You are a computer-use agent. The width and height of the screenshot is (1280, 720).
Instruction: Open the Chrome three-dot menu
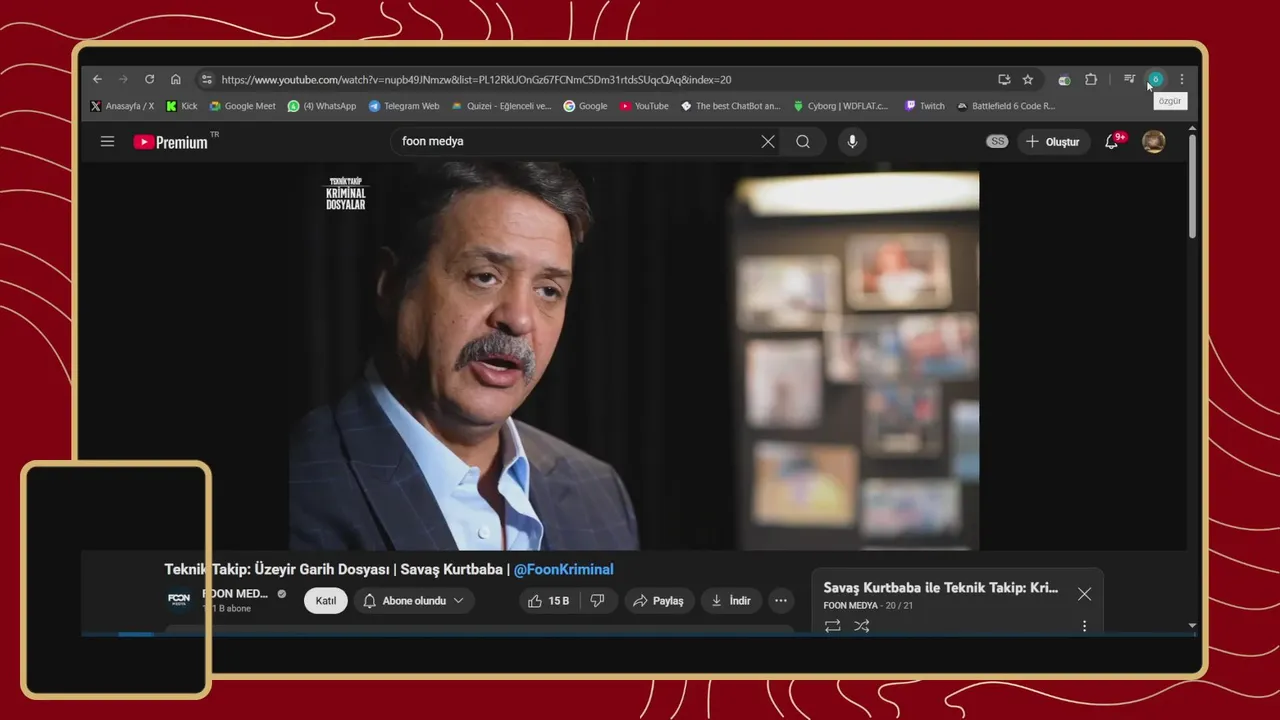click(x=1181, y=79)
